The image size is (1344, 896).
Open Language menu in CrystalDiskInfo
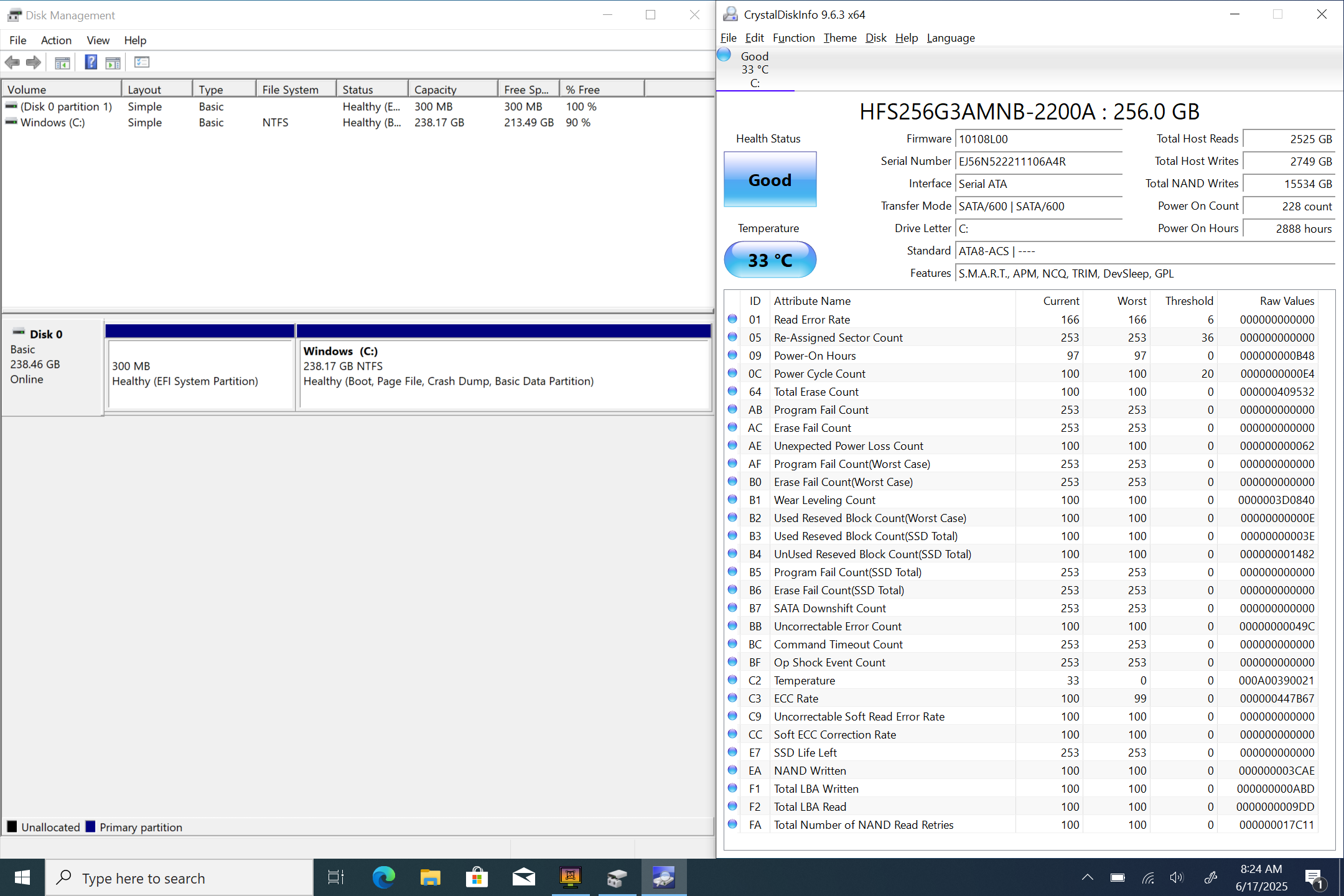click(950, 38)
